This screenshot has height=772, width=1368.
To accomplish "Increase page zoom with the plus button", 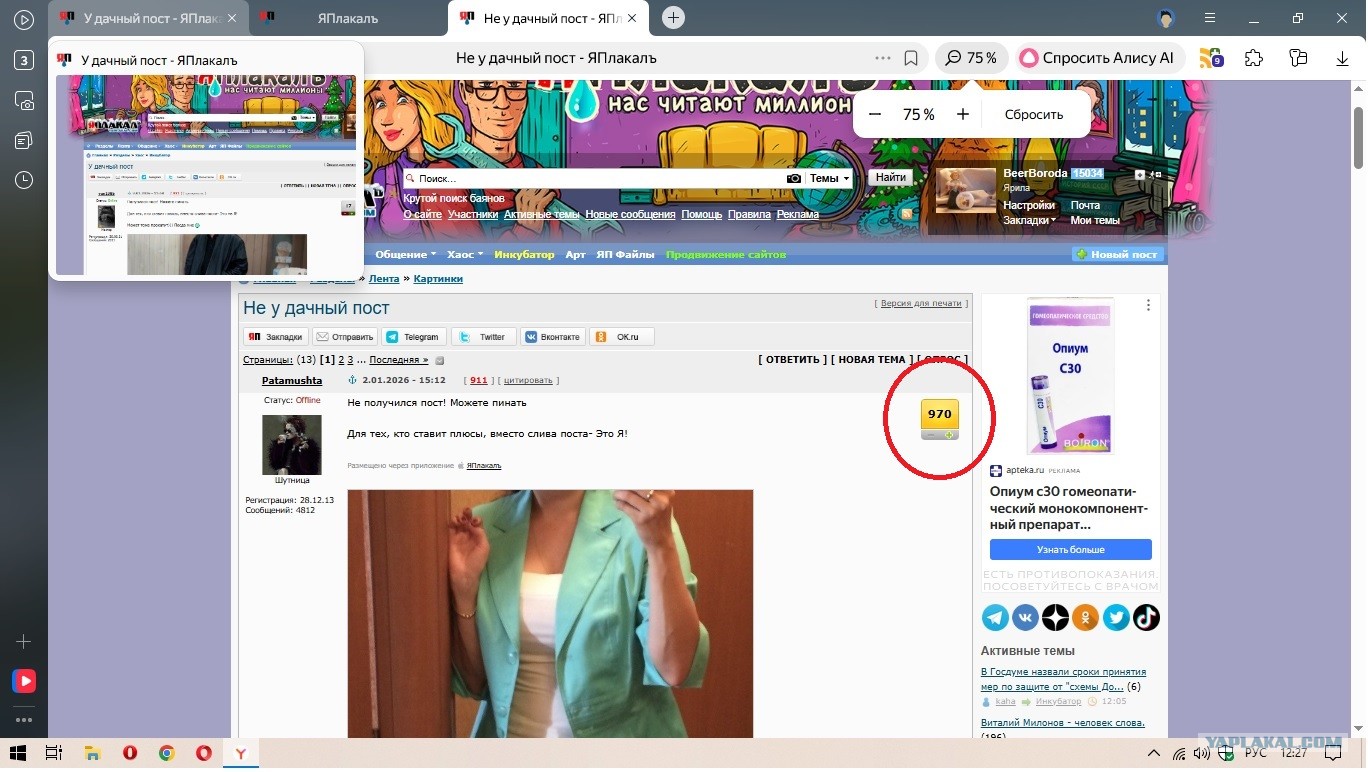I will 963,114.
